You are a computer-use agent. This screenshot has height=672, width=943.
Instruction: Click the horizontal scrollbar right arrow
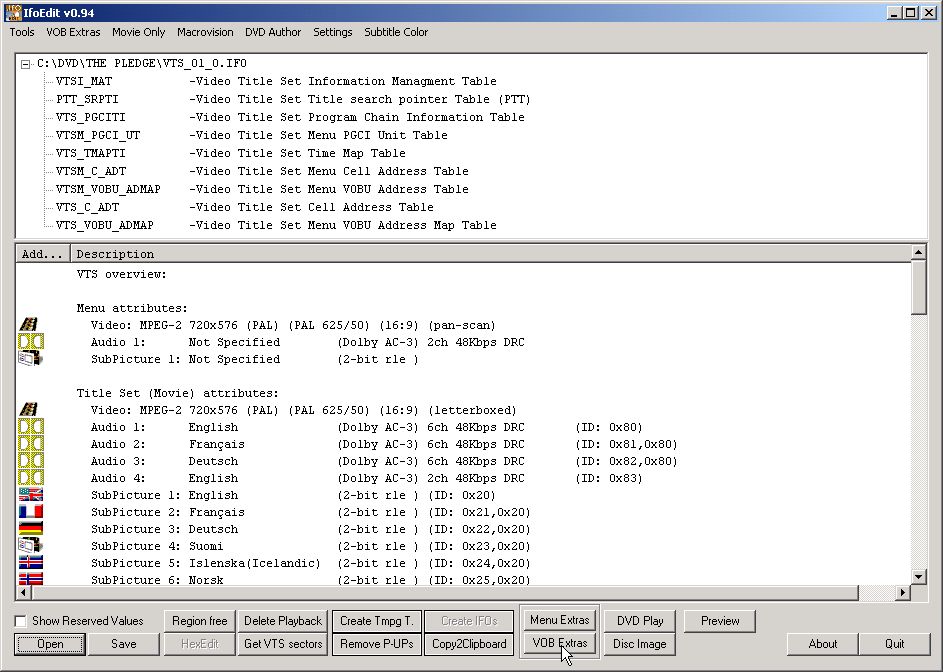[x=903, y=593]
